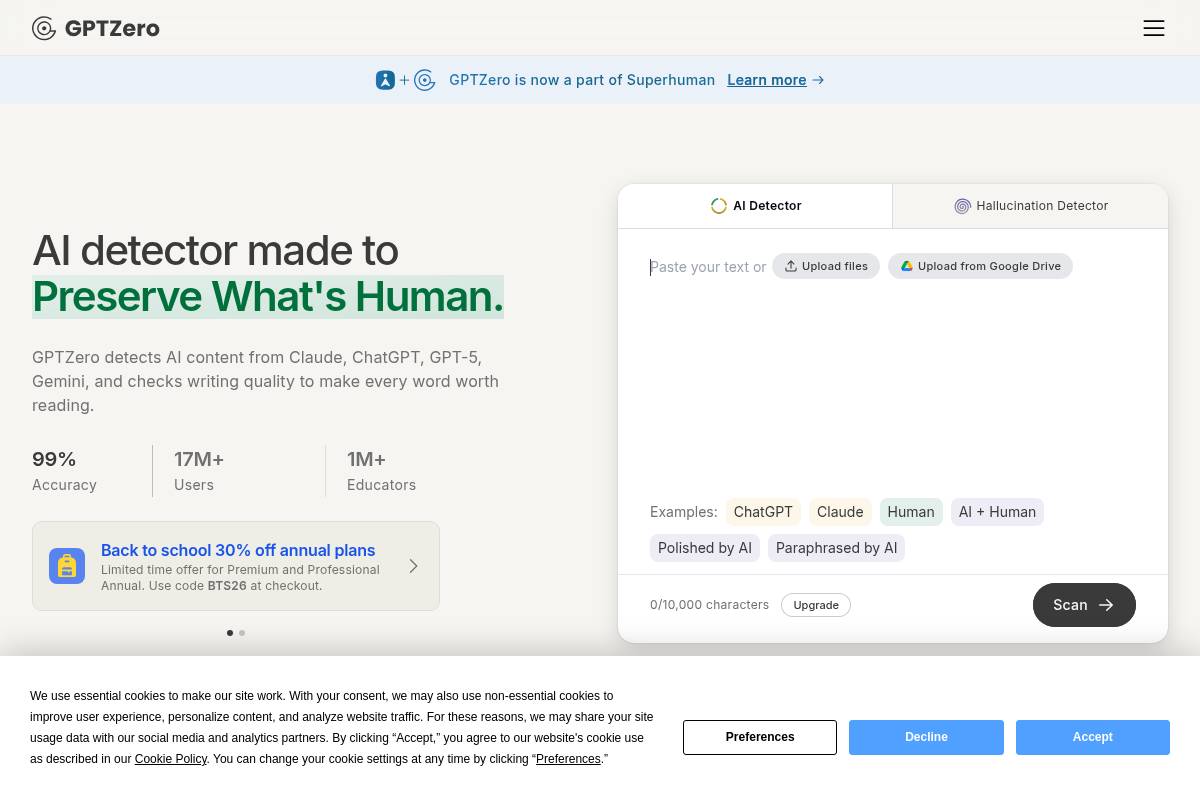Click the 0/10,000 characters counter
The image size is (1200, 800).
(709, 605)
